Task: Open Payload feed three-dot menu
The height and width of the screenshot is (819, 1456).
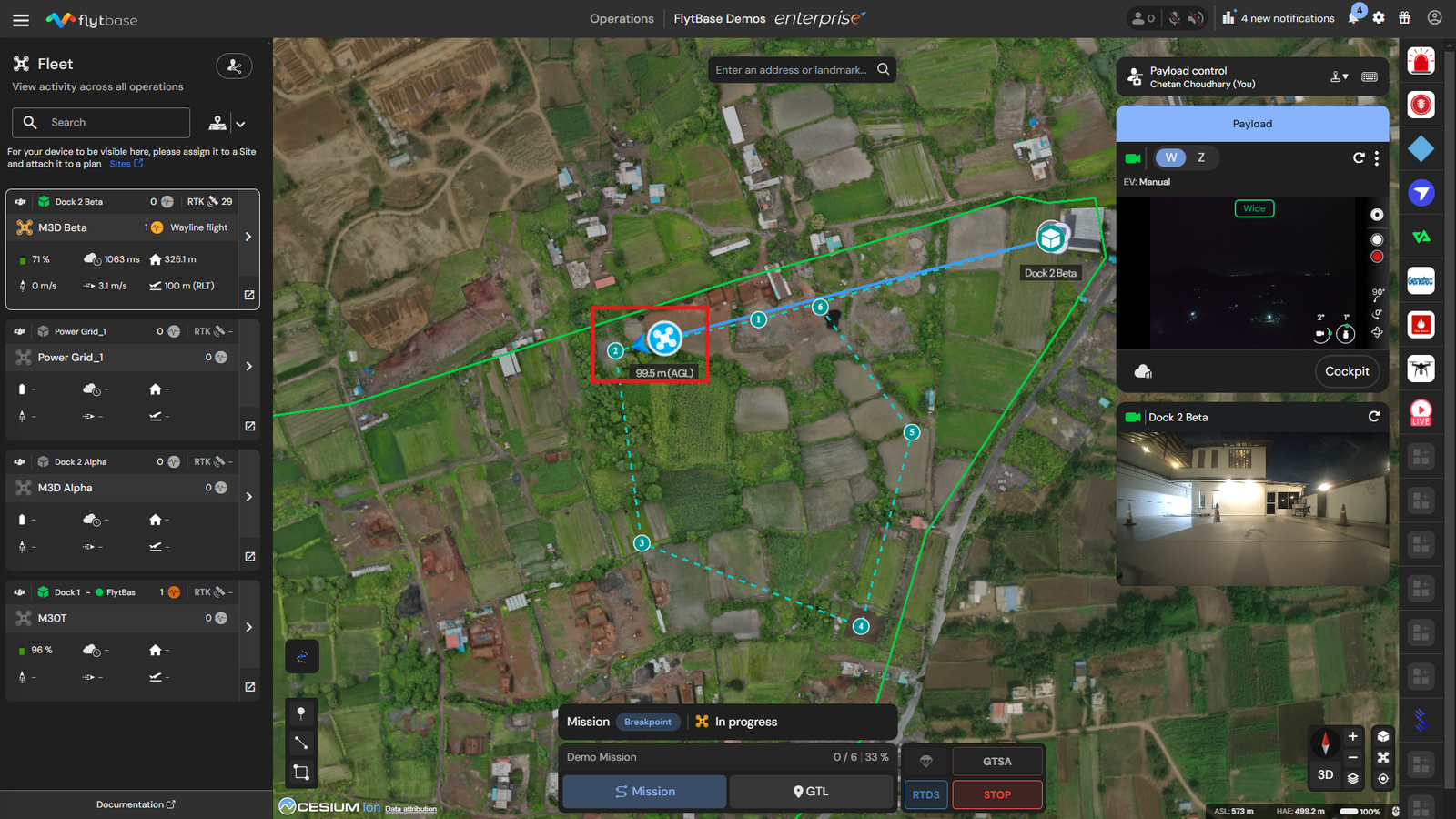Action: pyautogui.click(x=1377, y=158)
